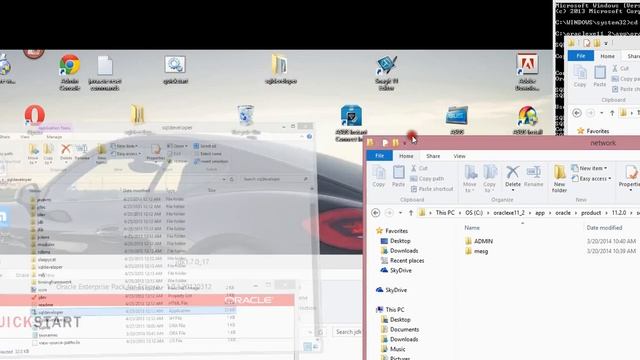
Task: Select Home tab of network window
Action: tap(406, 156)
